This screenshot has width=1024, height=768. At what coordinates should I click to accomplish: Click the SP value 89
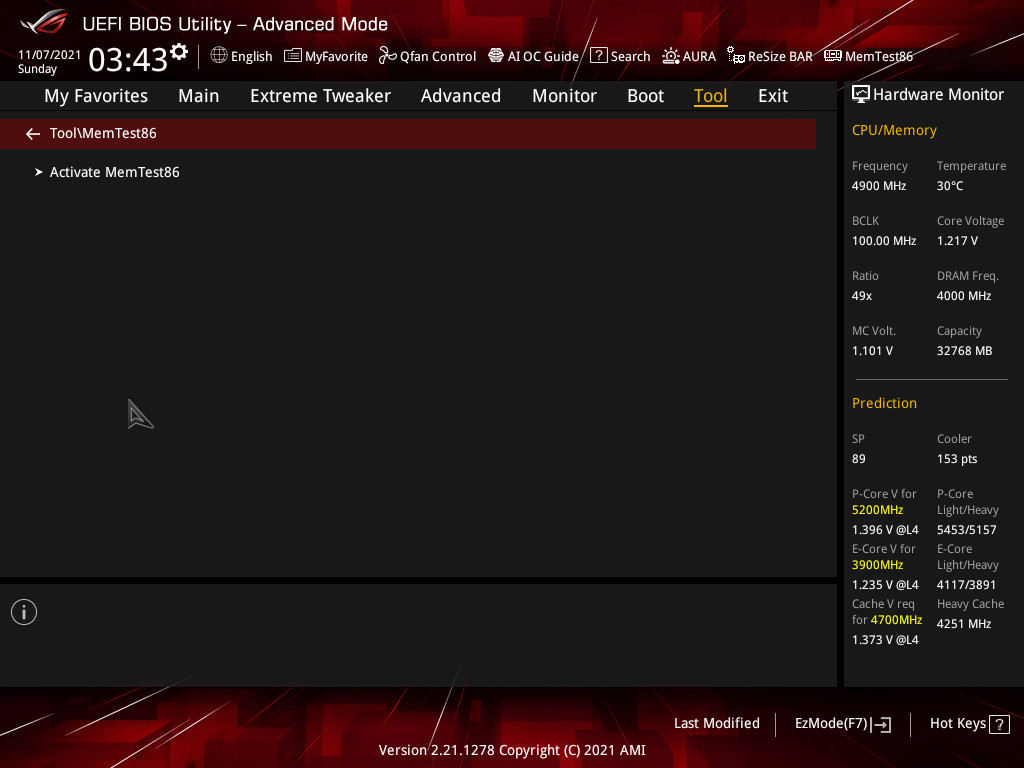click(858, 458)
